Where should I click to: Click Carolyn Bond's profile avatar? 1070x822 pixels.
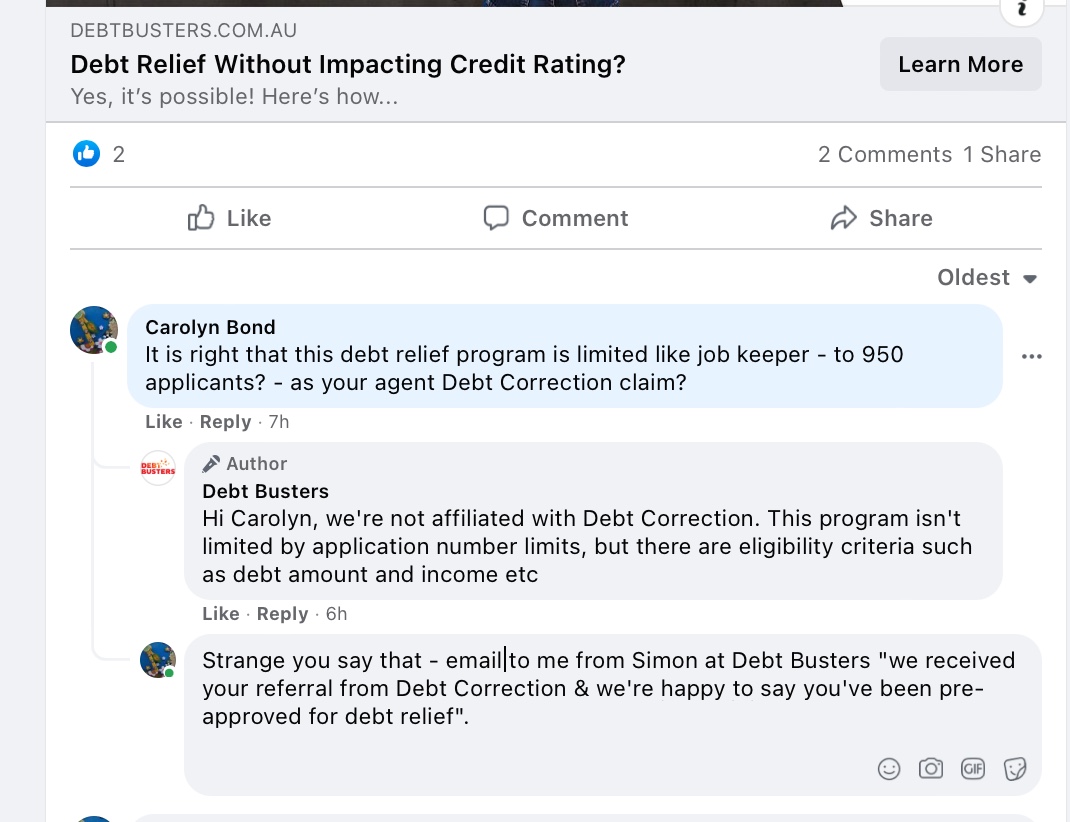(x=94, y=330)
